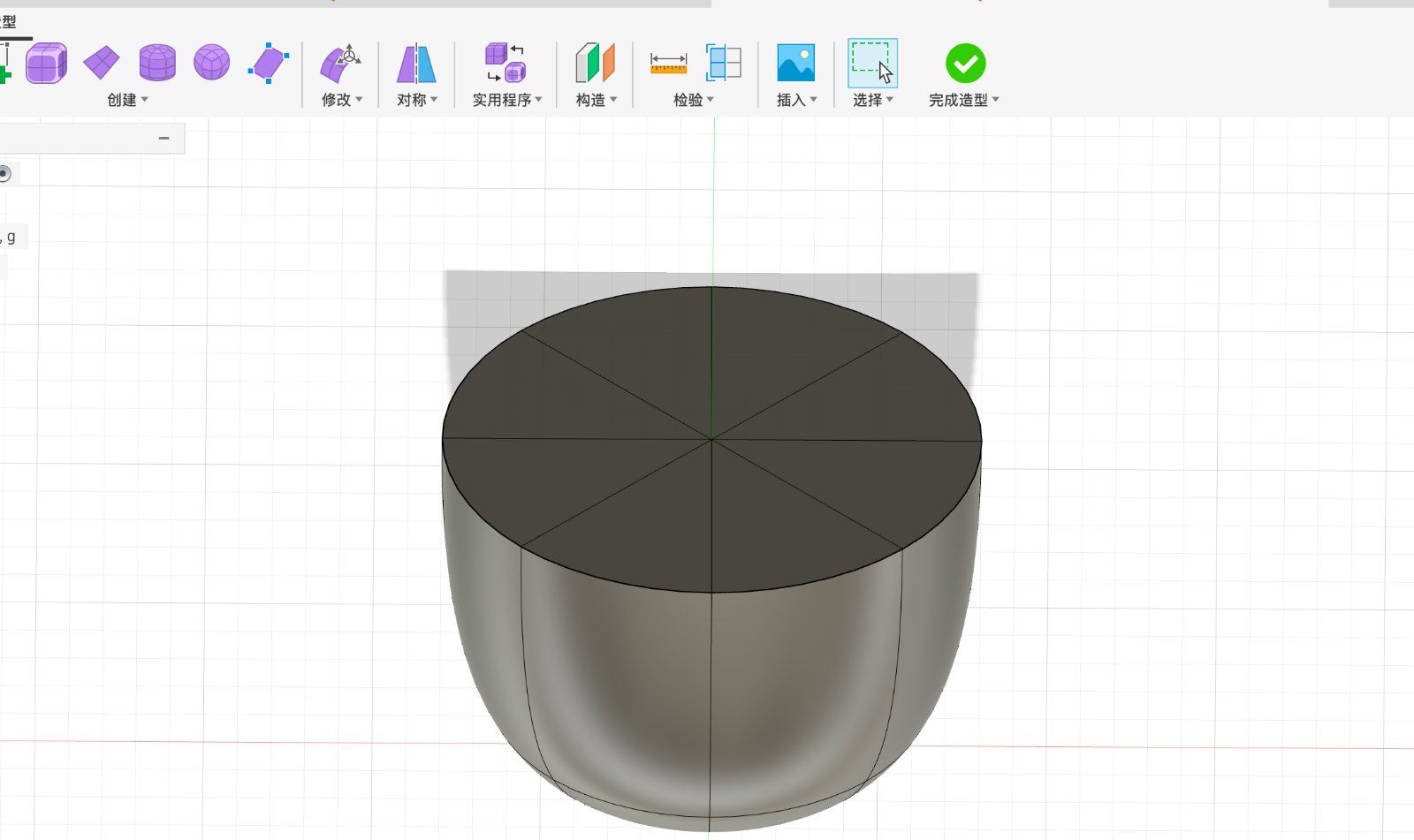The image size is (1414, 840).
Task: Activate the 选择 selection tool
Action: point(871,62)
